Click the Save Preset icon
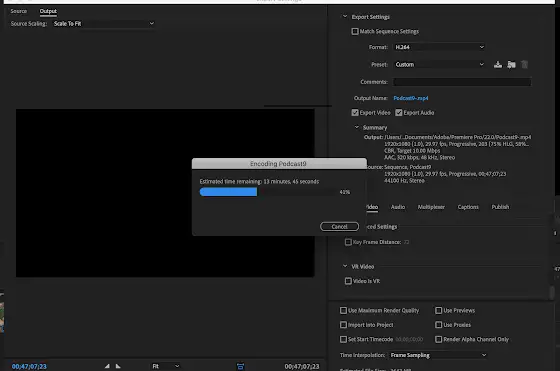 click(498, 65)
